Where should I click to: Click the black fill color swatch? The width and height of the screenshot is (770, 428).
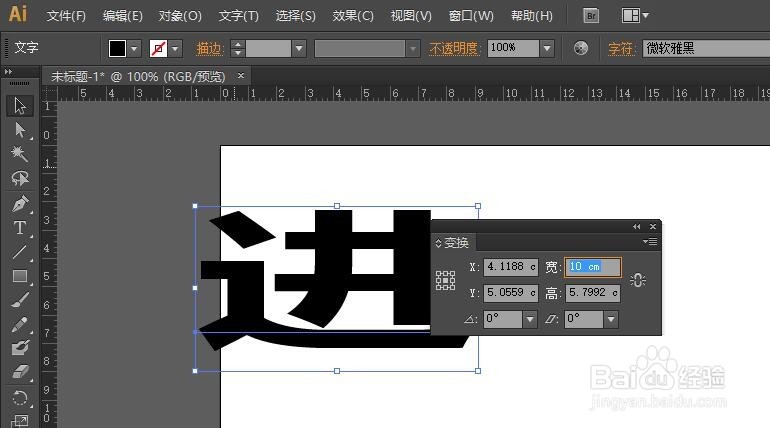[x=117, y=49]
